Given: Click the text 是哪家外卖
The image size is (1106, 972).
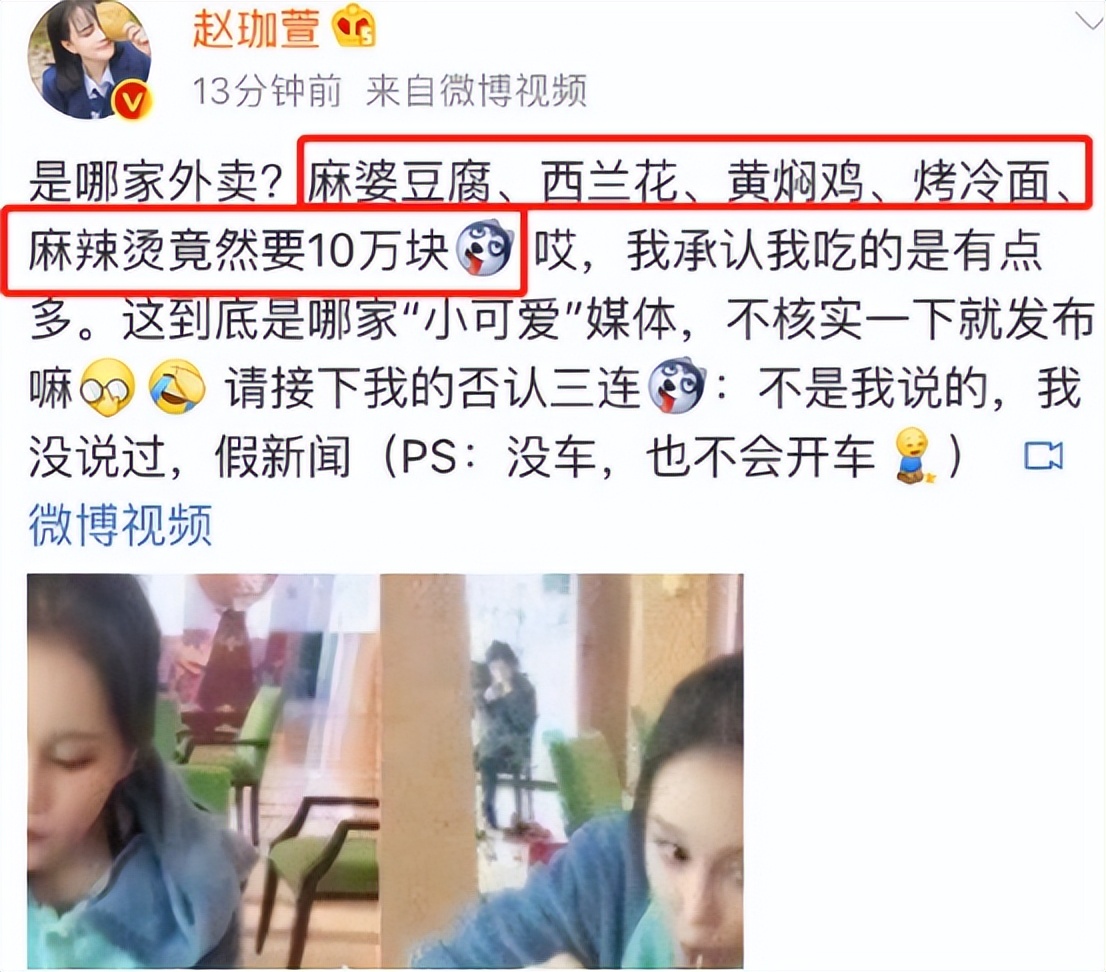Looking at the screenshot, I should click(x=143, y=181).
